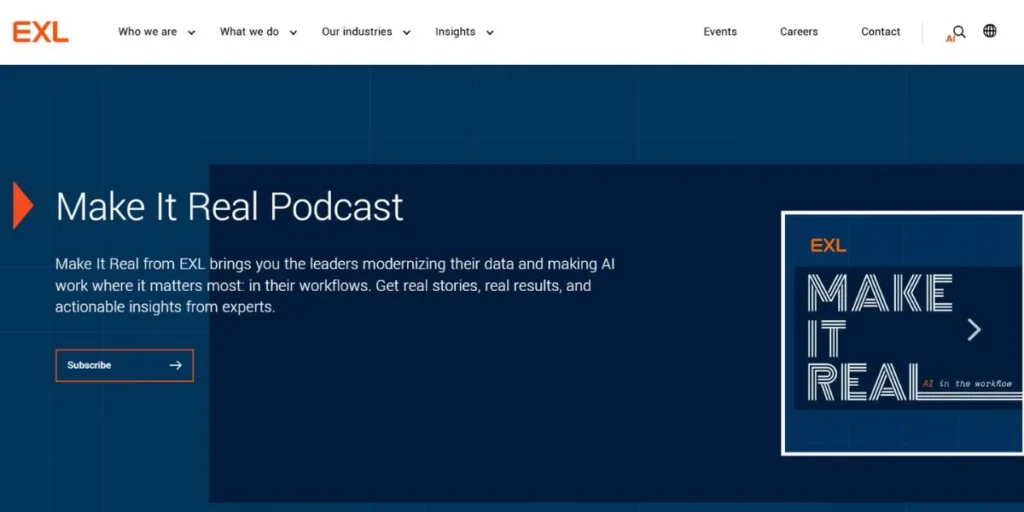Go to the Events page link

(x=720, y=32)
